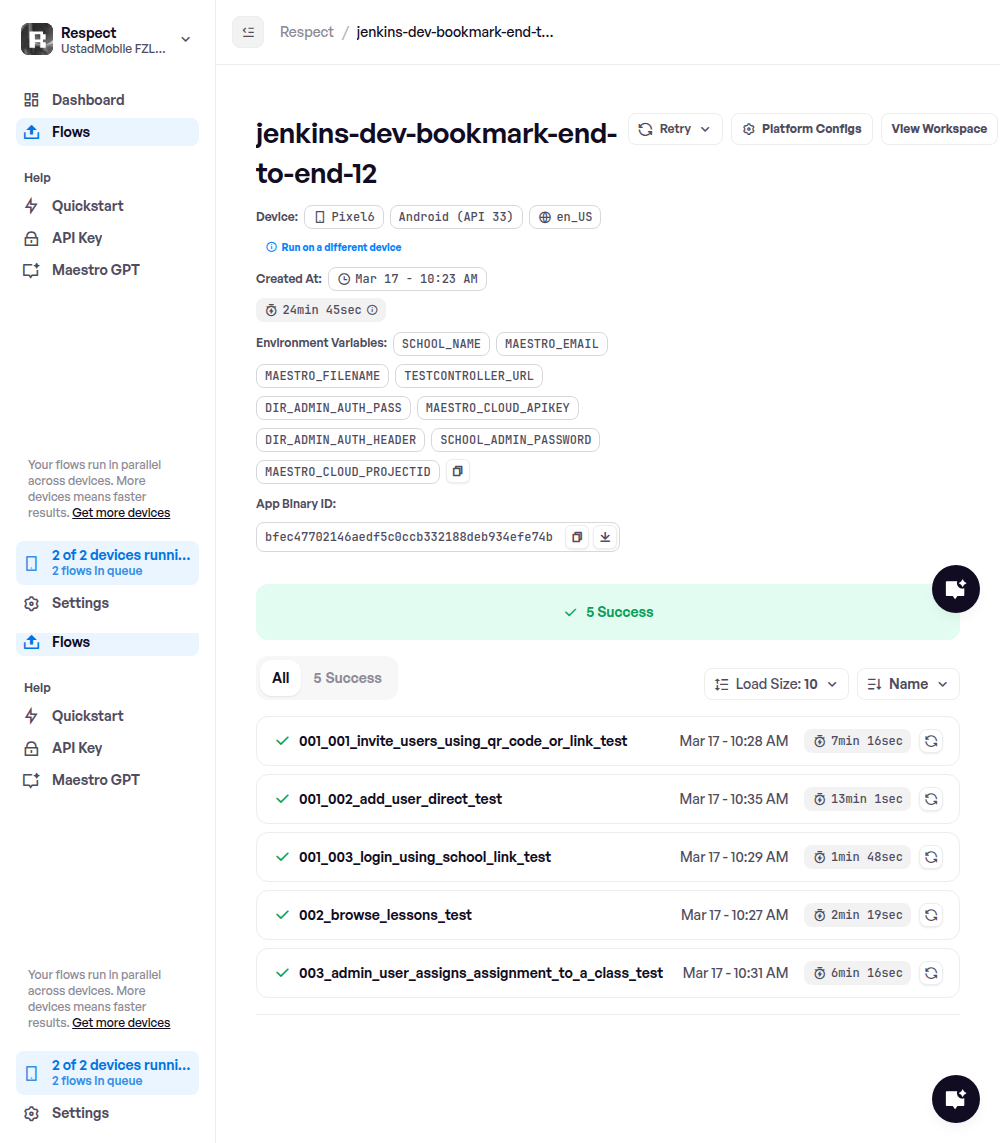The height and width of the screenshot is (1143, 1000).
Task: Open the Name sort dropdown
Action: point(908,684)
